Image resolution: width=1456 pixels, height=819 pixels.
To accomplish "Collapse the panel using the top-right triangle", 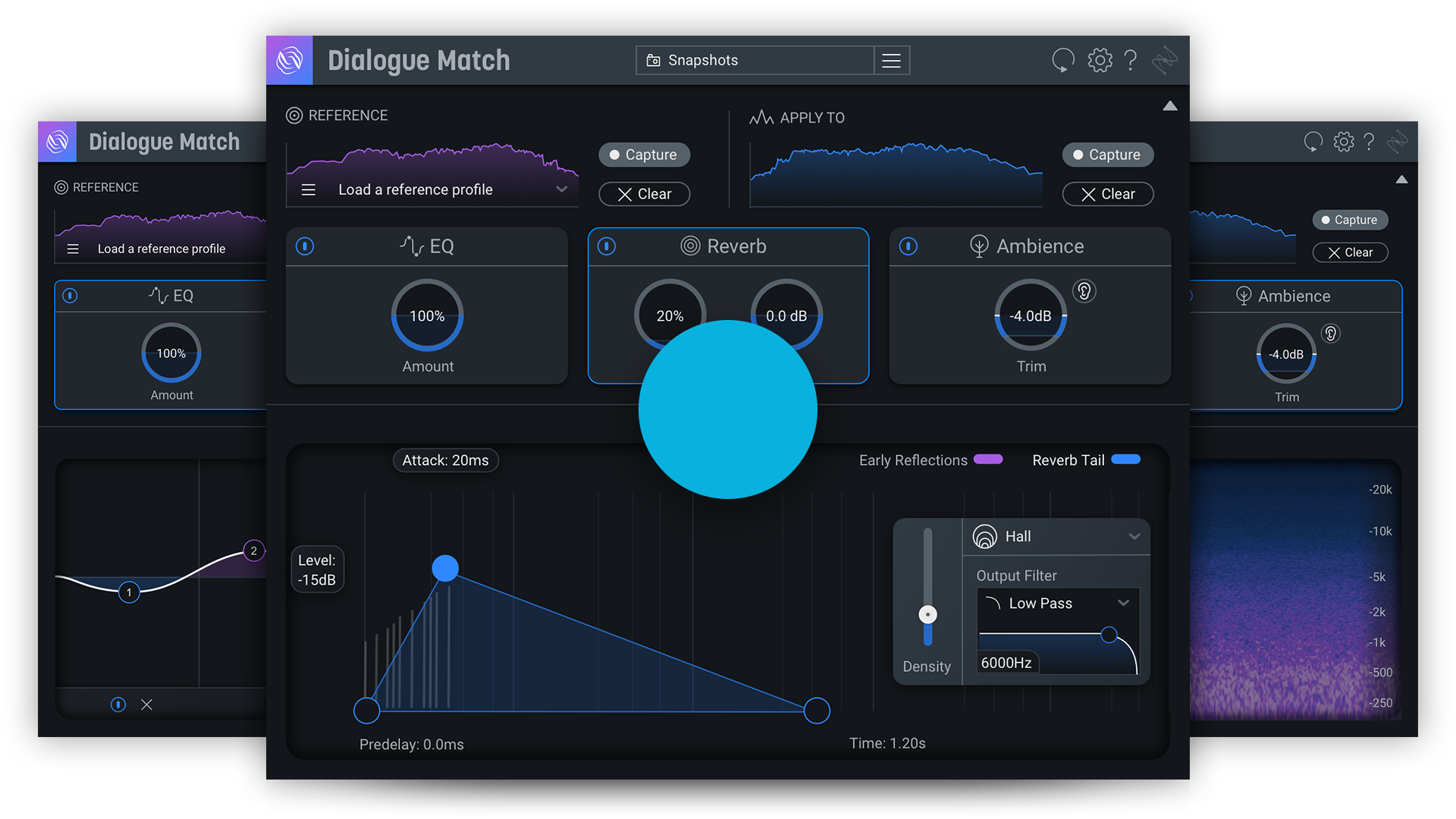I will point(1170,106).
